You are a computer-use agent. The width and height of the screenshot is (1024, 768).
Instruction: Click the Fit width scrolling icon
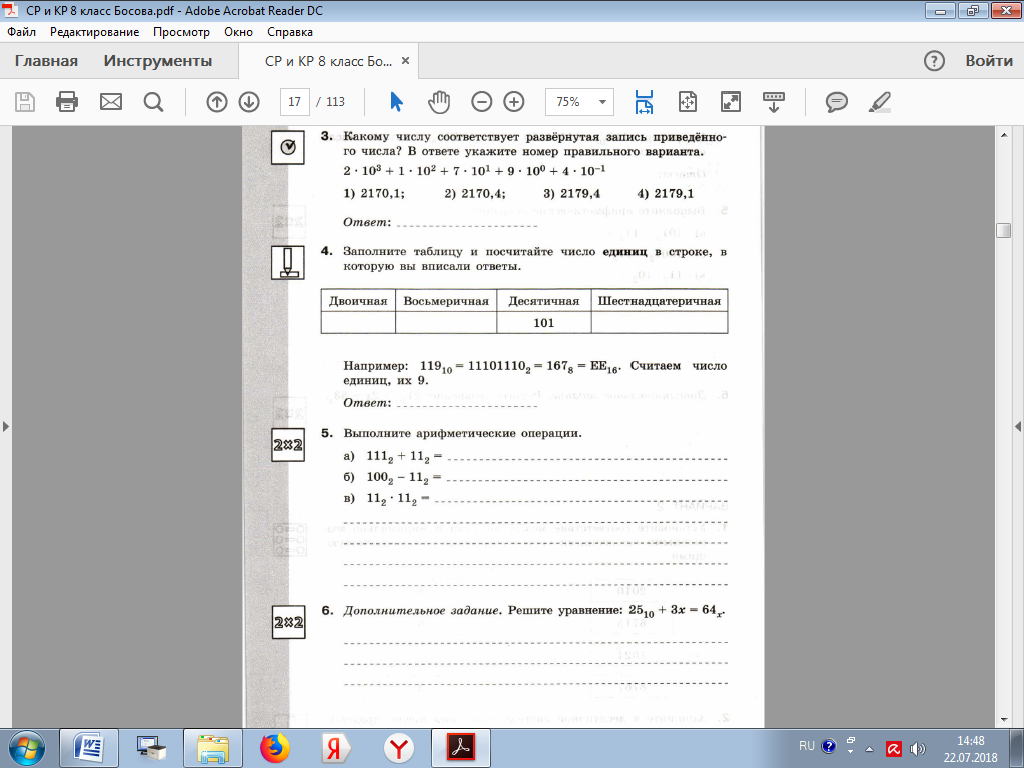(644, 102)
